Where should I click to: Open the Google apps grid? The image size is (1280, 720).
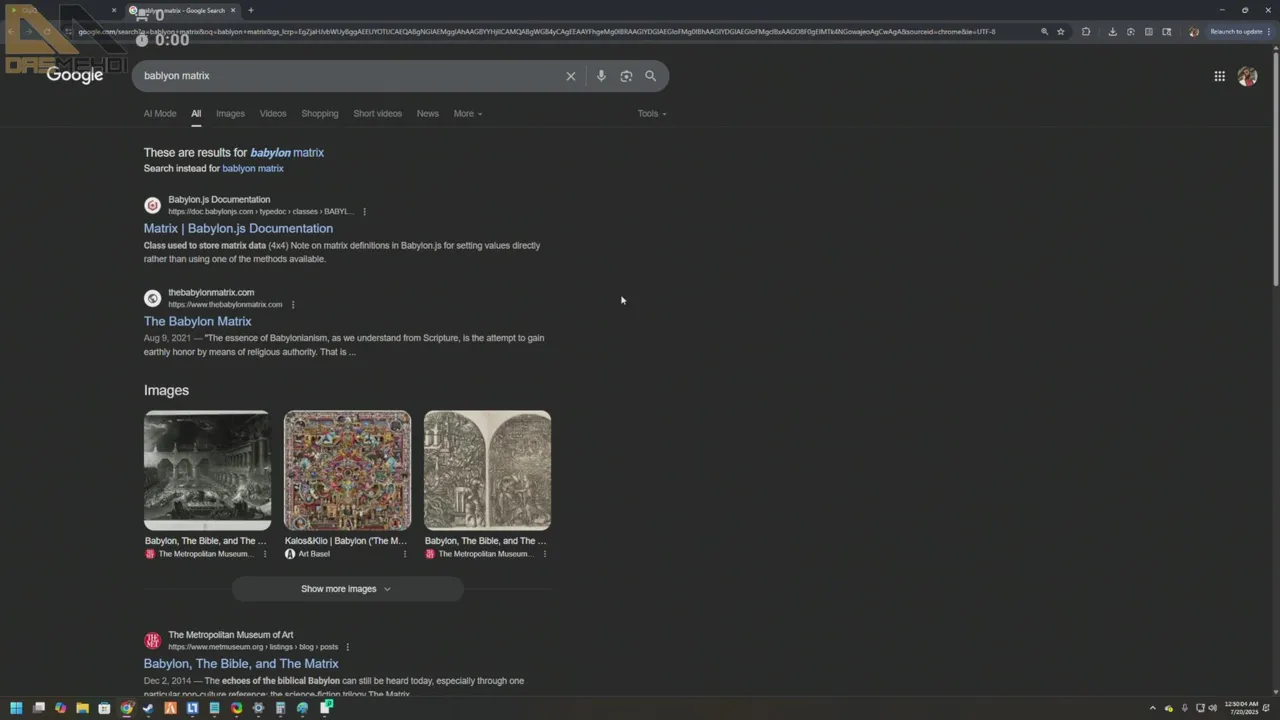(x=1220, y=76)
